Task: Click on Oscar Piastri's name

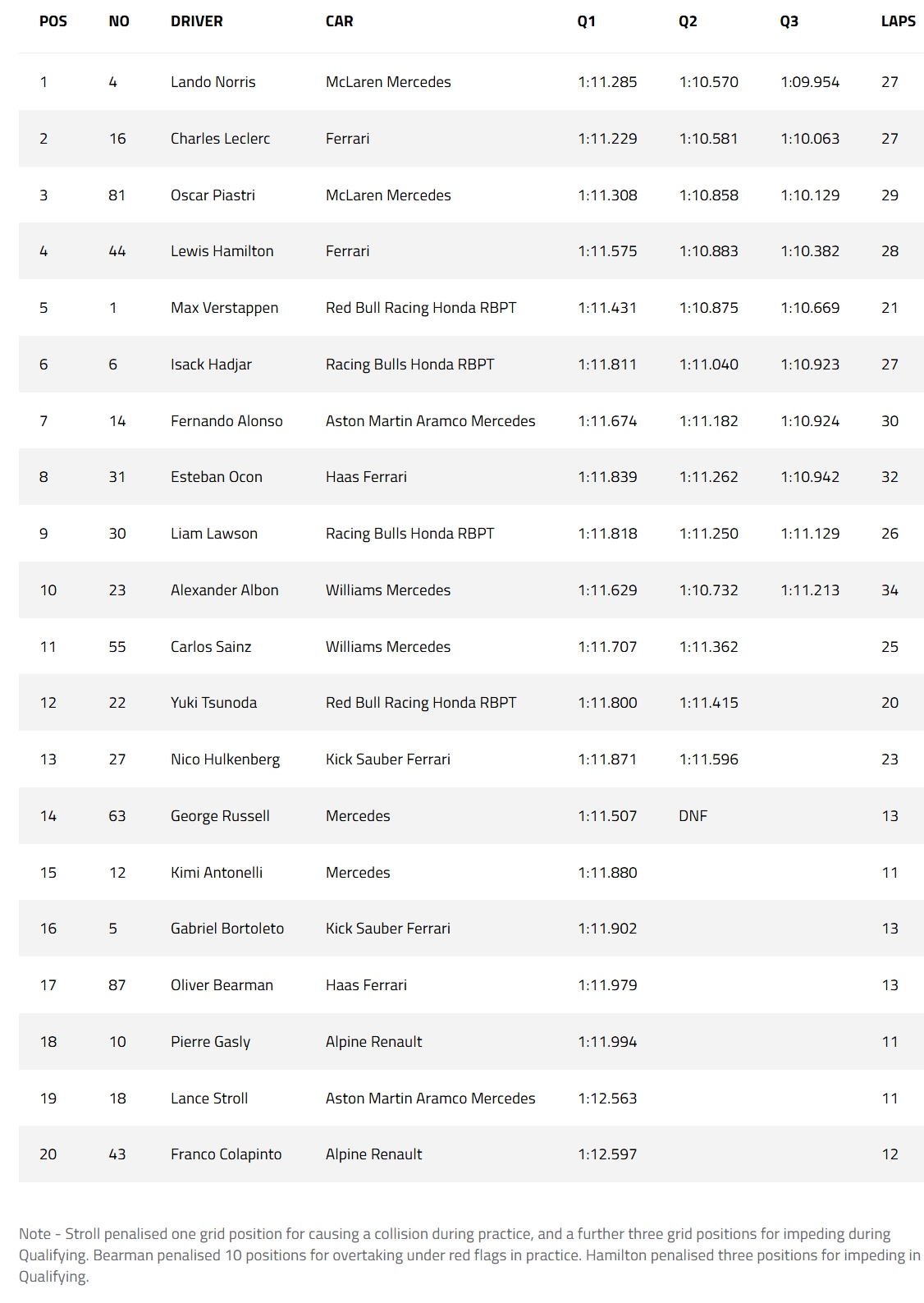Action: click(213, 195)
